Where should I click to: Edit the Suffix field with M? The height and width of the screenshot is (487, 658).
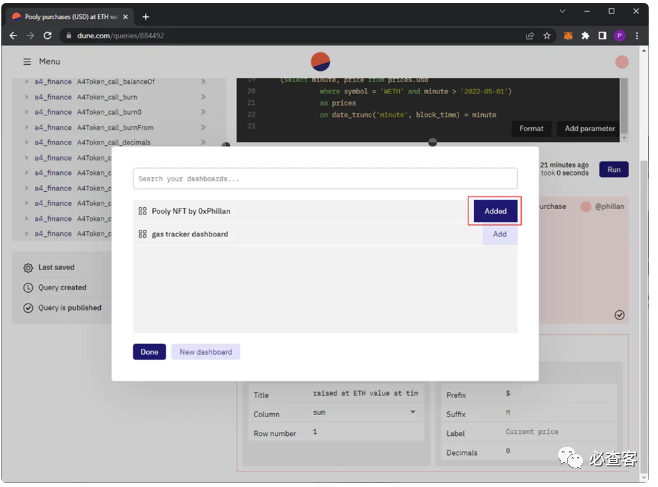tap(558, 412)
